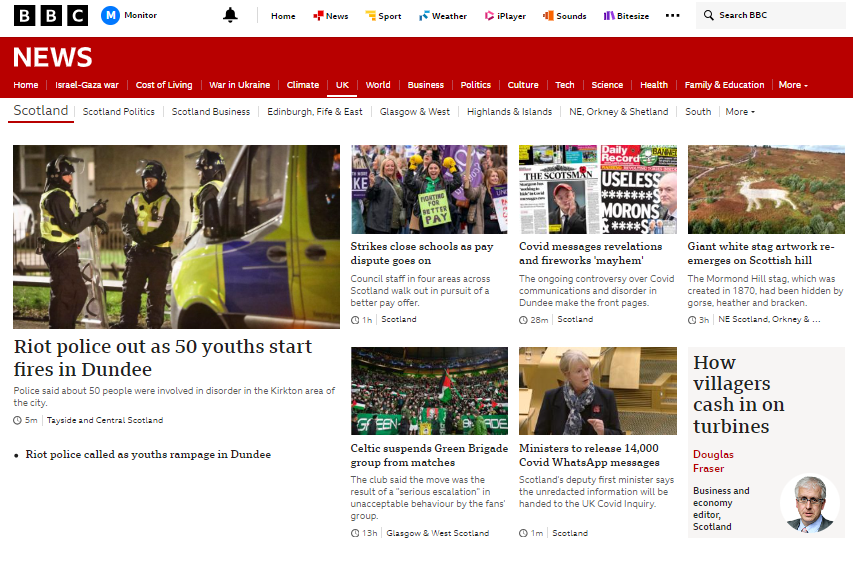Open Science news section
Viewport: 853px width, 561px height.
pyautogui.click(x=607, y=85)
